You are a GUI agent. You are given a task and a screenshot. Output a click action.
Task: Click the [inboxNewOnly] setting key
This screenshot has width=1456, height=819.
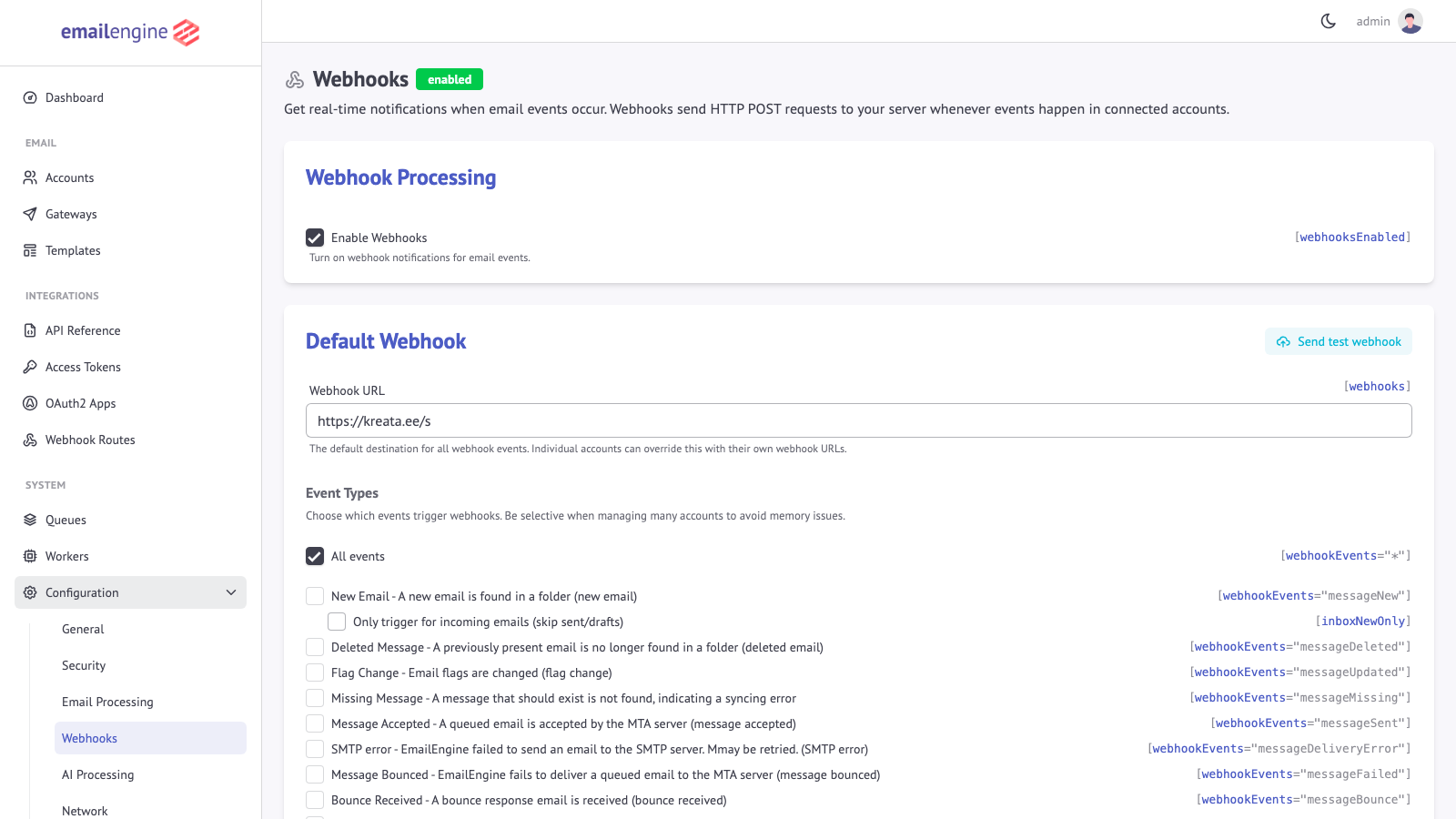1364,621
